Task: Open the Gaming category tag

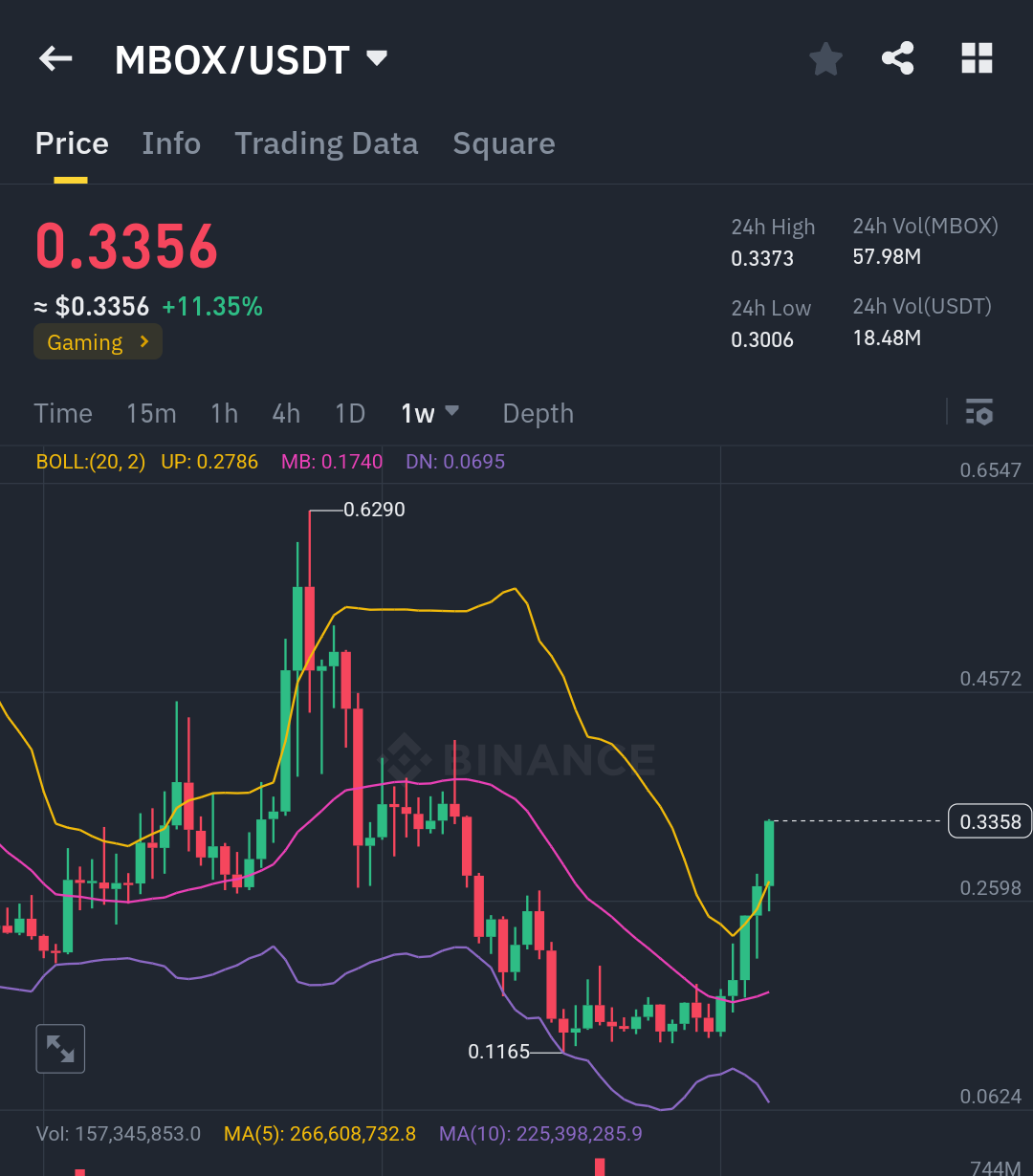Action: [x=98, y=342]
